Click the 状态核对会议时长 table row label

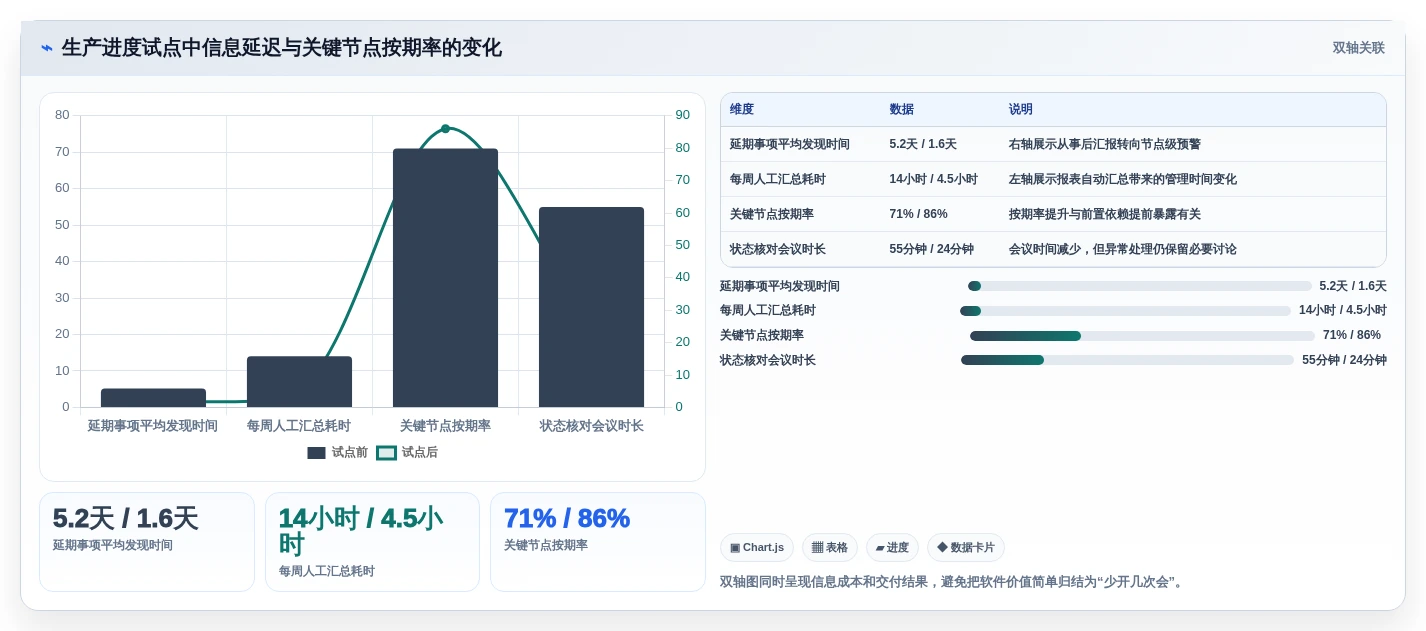pos(778,250)
